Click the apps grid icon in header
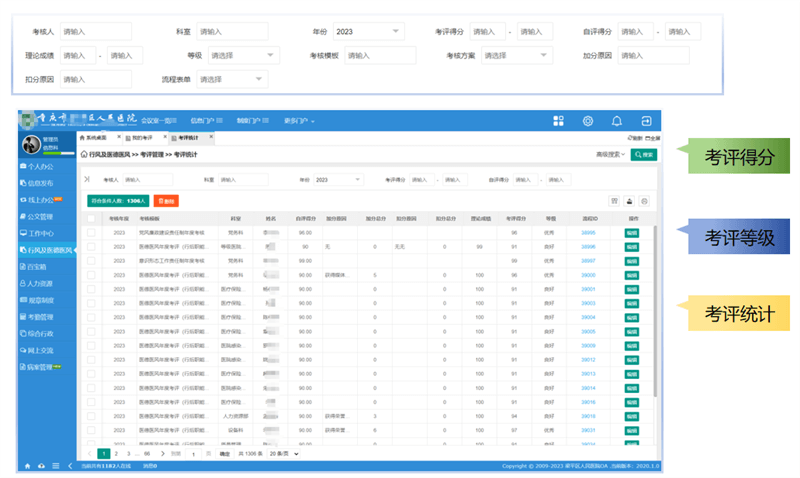 pyautogui.click(x=559, y=121)
